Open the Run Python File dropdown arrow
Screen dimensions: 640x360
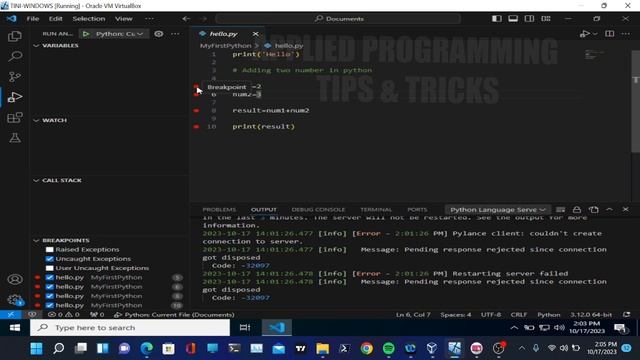coord(595,34)
